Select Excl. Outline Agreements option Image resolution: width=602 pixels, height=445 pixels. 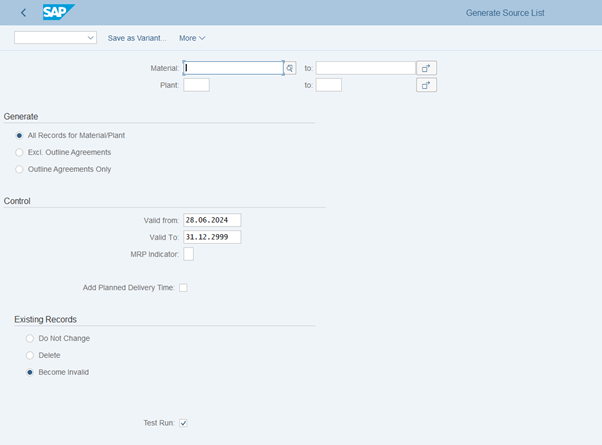click(19, 152)
